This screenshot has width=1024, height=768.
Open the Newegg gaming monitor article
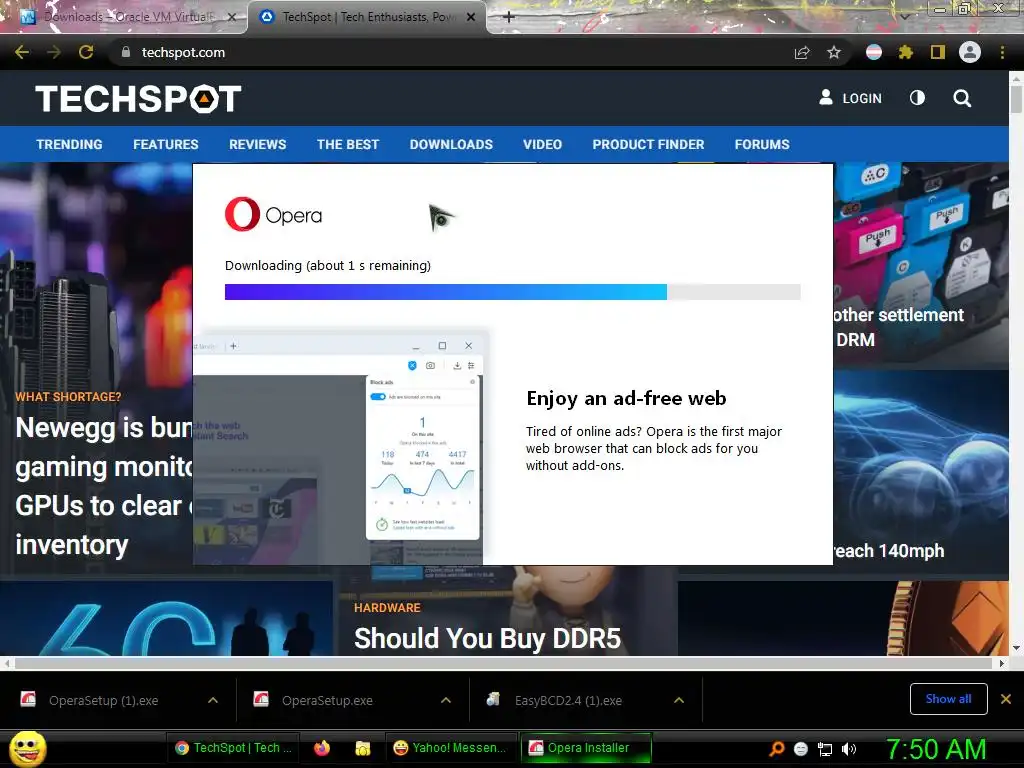[103, 486]
